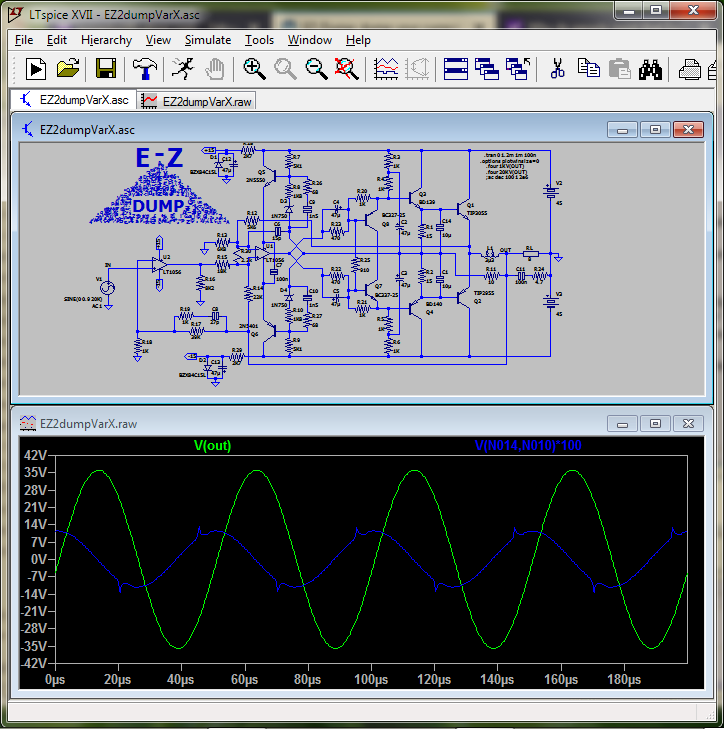Click the Autorange axes icon
Viewport: 724px width, 729px height.
(417, 69)
